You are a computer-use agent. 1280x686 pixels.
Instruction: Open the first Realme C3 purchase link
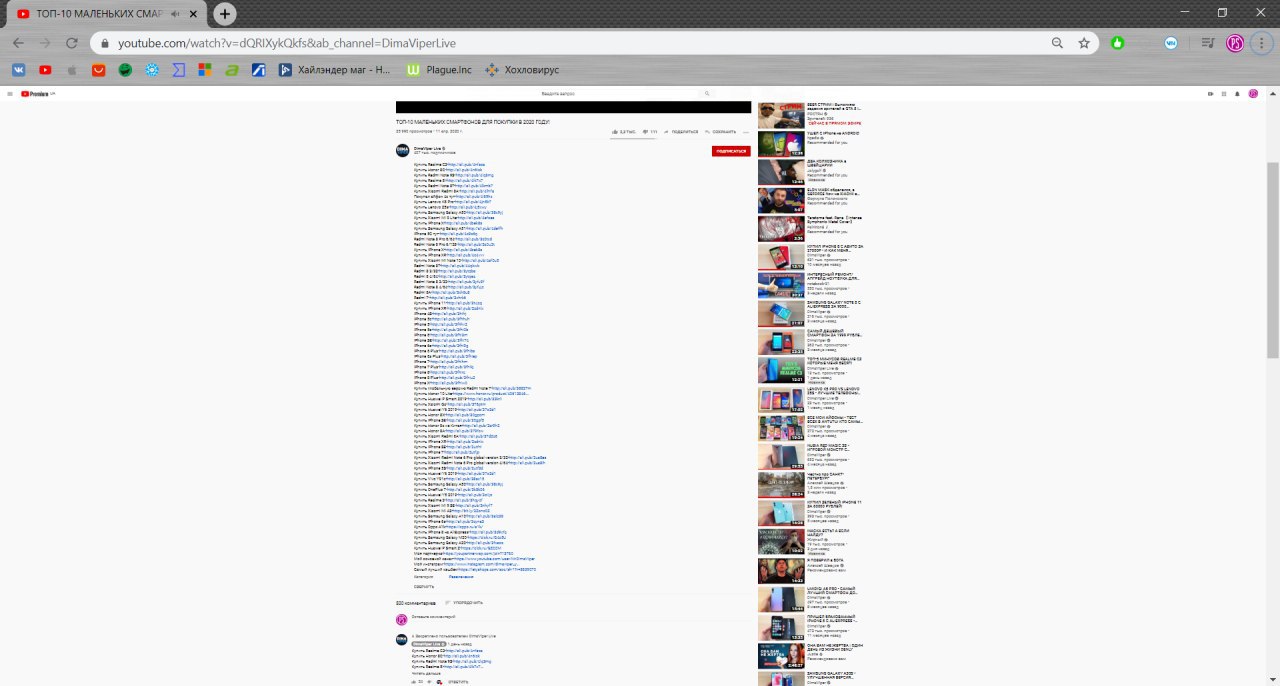465,164
